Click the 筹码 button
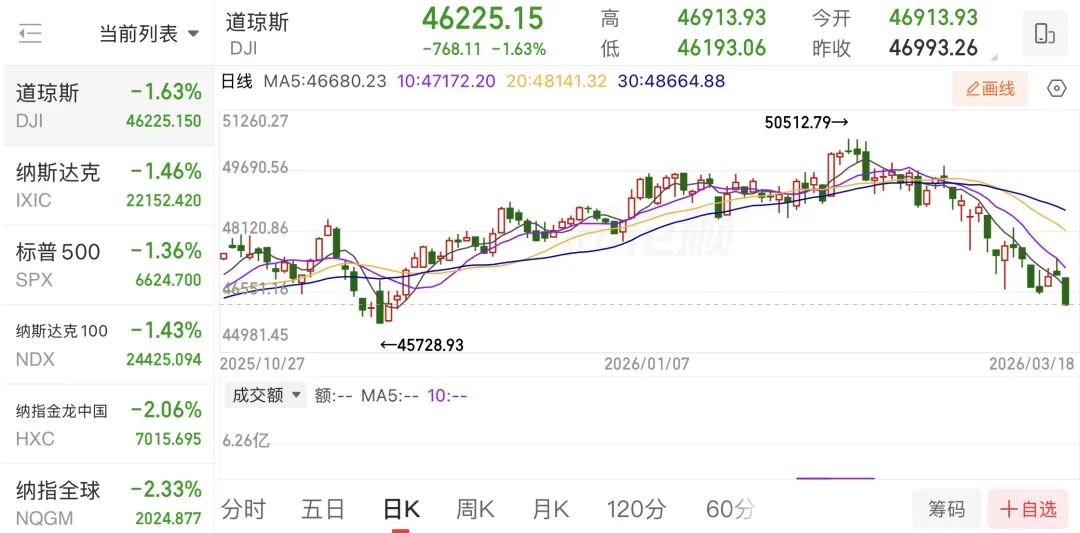The height and width of the screenshot is (533, 1080). [x=946, y=509]
